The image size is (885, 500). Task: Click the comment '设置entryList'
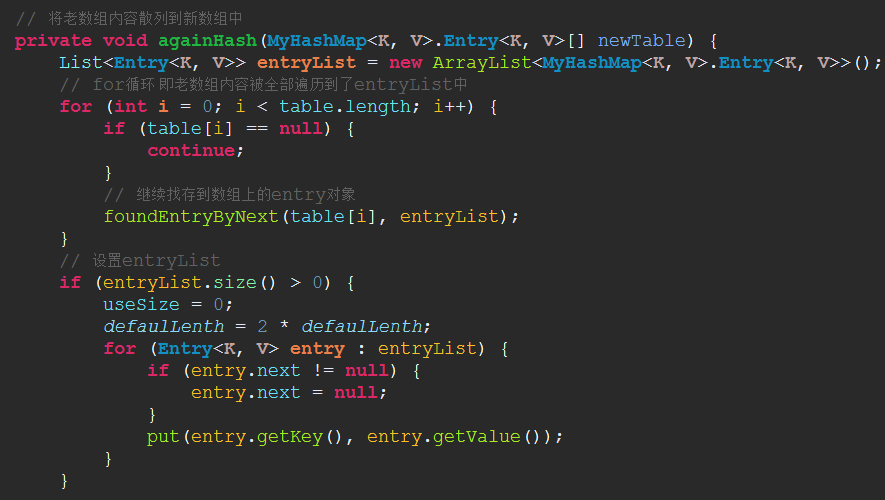(x=140, y=261)
